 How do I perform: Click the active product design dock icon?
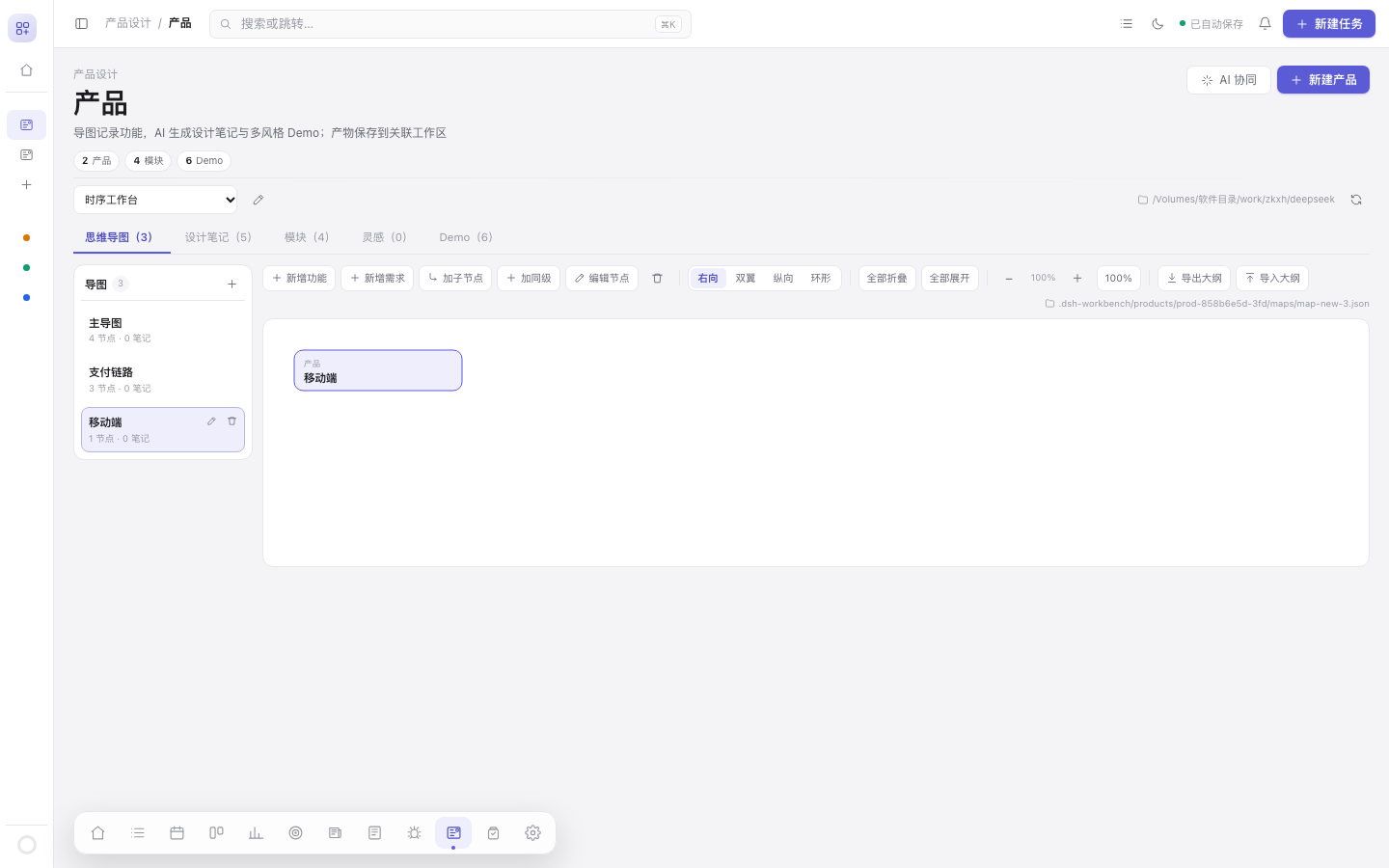coord(453,832)
